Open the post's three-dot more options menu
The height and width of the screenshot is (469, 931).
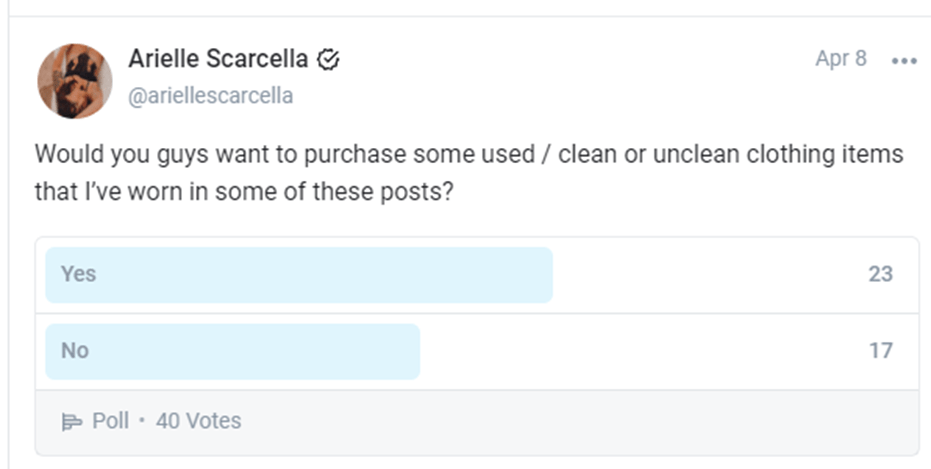pos(904,60)
